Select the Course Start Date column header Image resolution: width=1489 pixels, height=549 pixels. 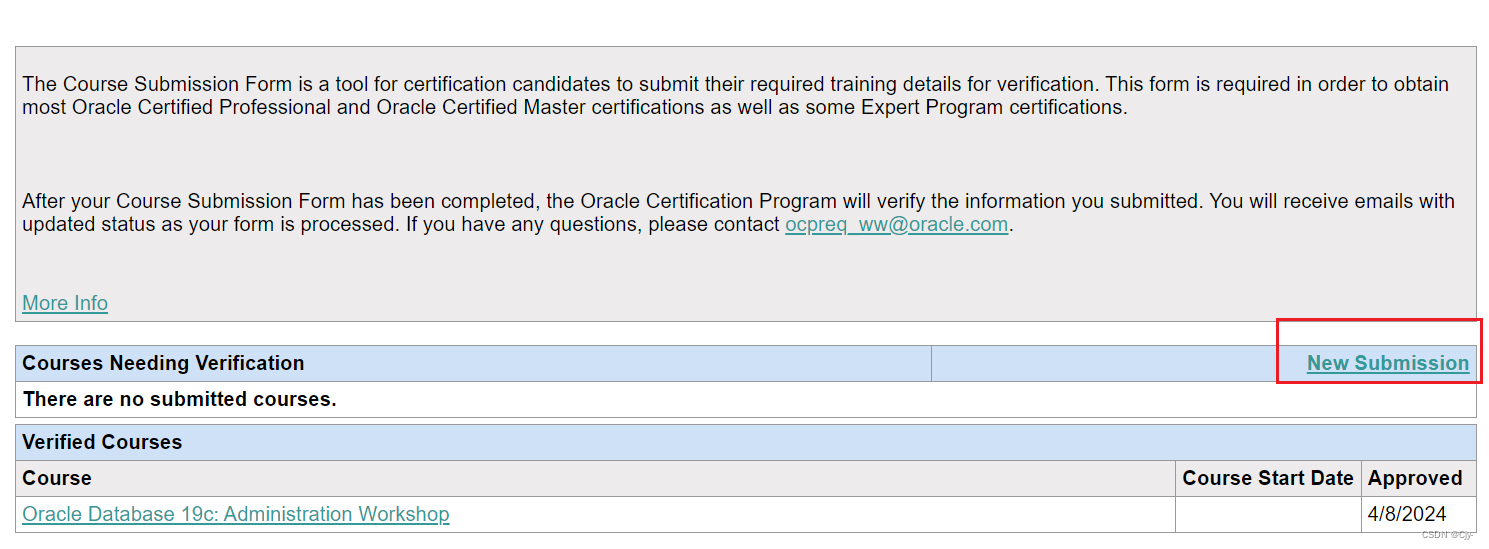point(1267,478)
